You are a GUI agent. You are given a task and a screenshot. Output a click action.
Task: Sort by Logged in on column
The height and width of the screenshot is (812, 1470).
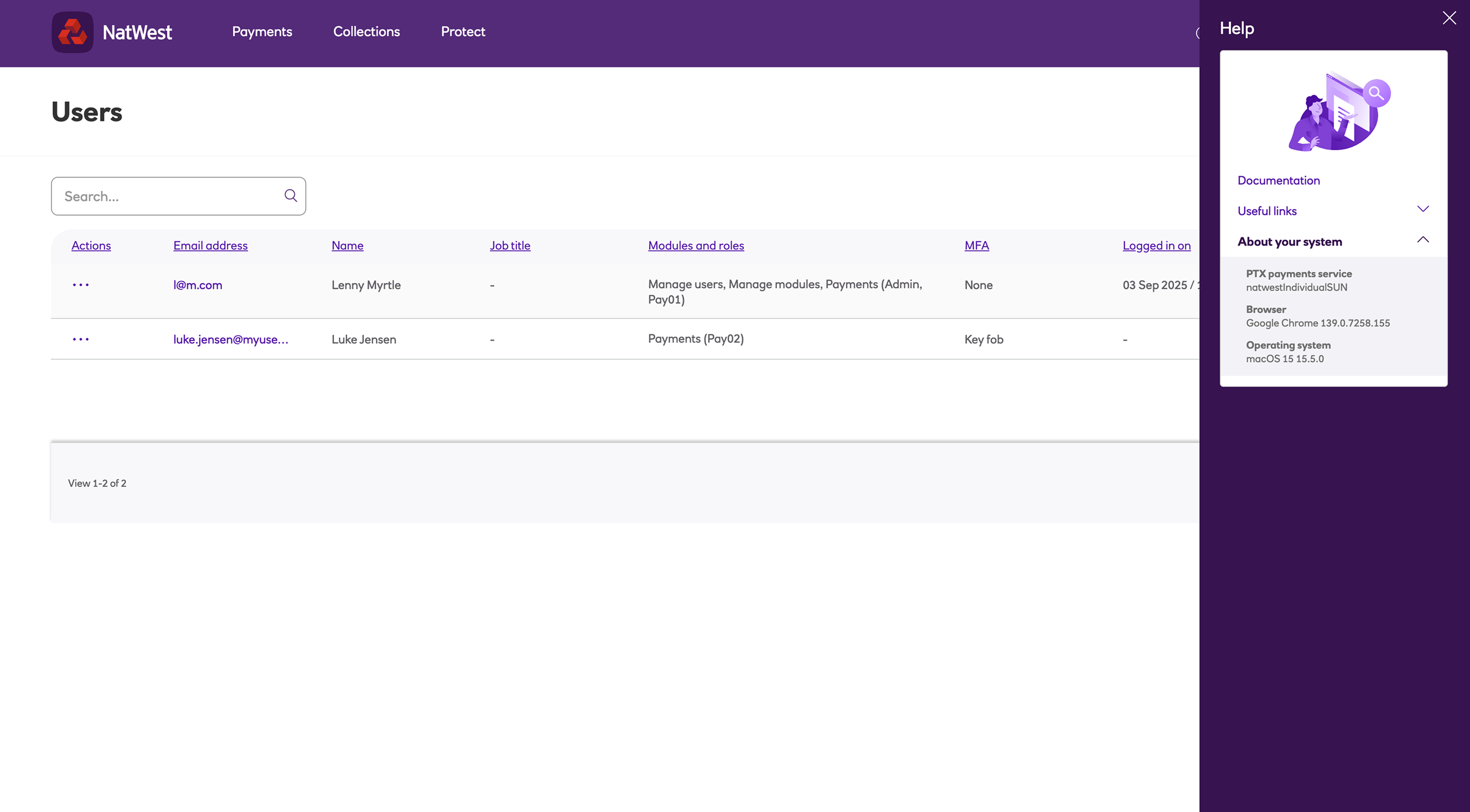click(x=1156, y=245)
